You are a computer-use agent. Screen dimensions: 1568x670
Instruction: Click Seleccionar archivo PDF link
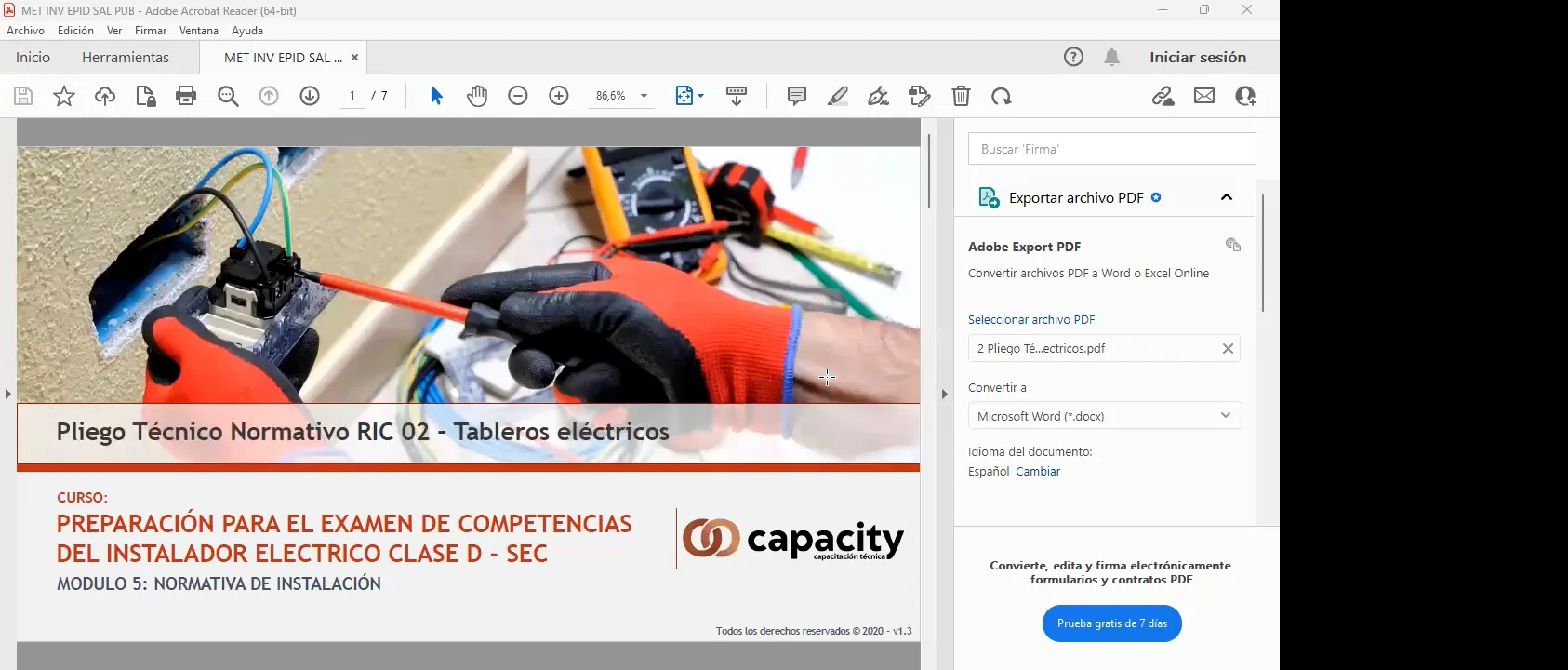[1031, 319]
